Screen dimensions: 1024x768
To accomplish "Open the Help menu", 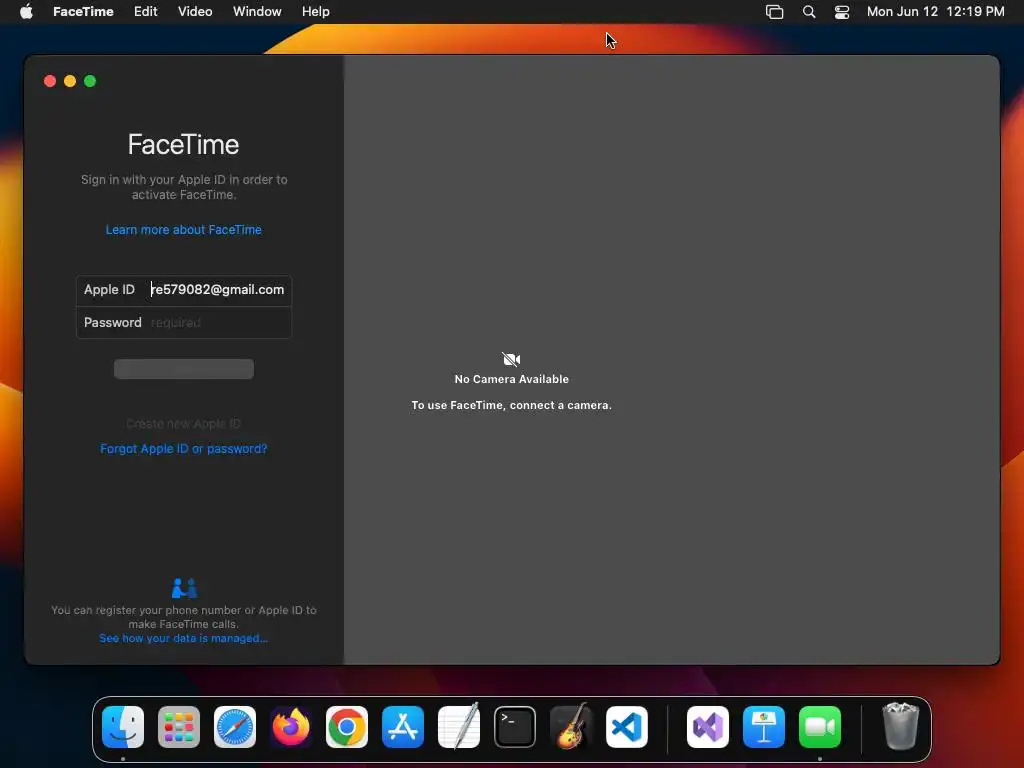I will [315, 12].
